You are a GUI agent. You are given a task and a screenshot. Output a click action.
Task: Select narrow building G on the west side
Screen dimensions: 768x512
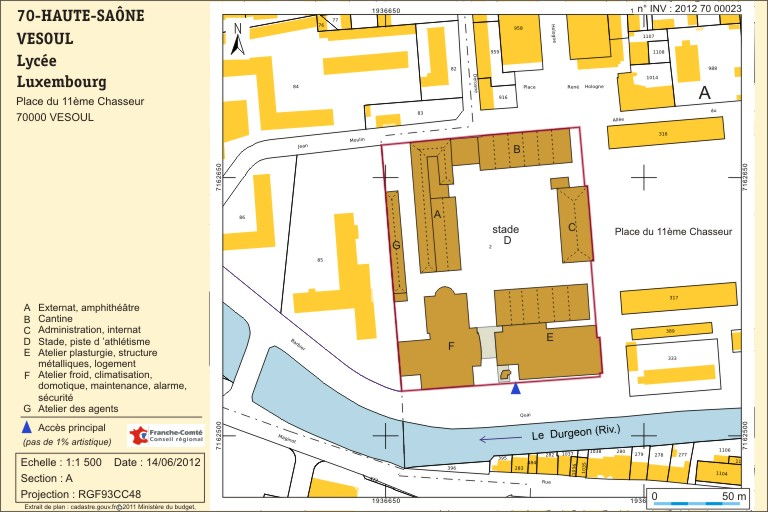(397, 245)
